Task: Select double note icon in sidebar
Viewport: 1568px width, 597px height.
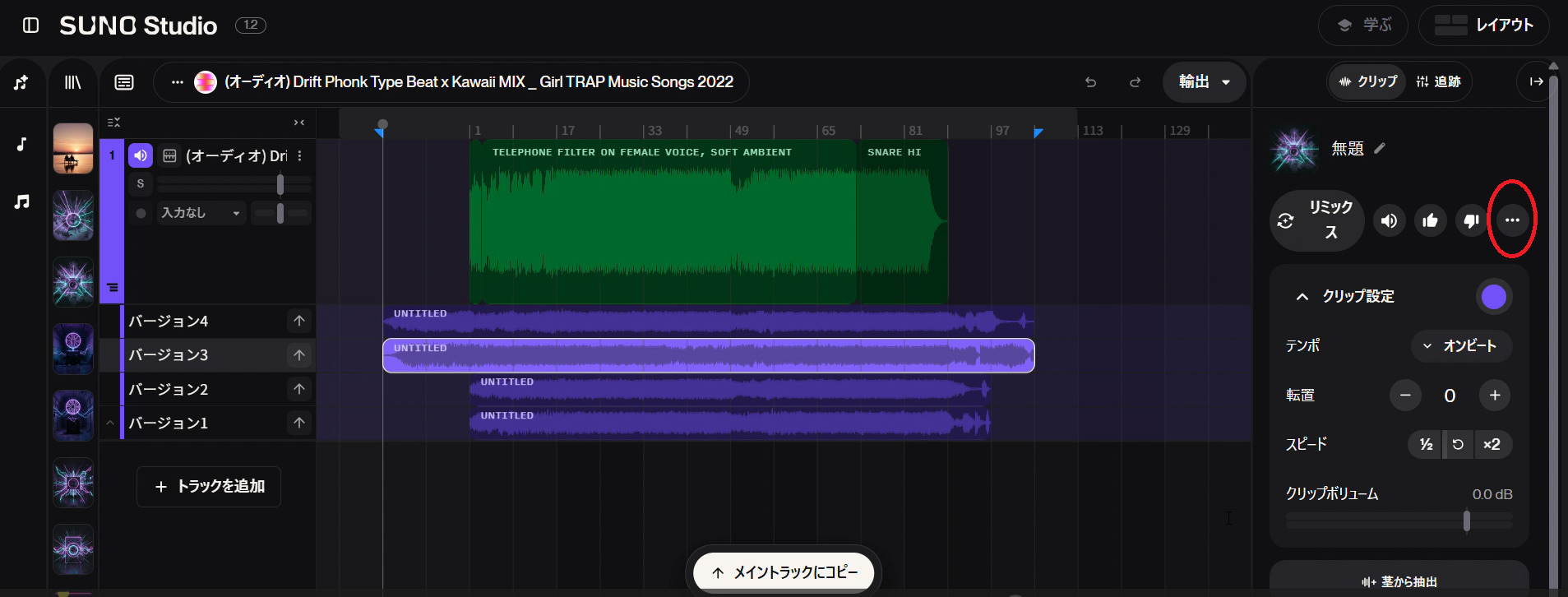Action: pyautogui.click(x=22, y=201)
